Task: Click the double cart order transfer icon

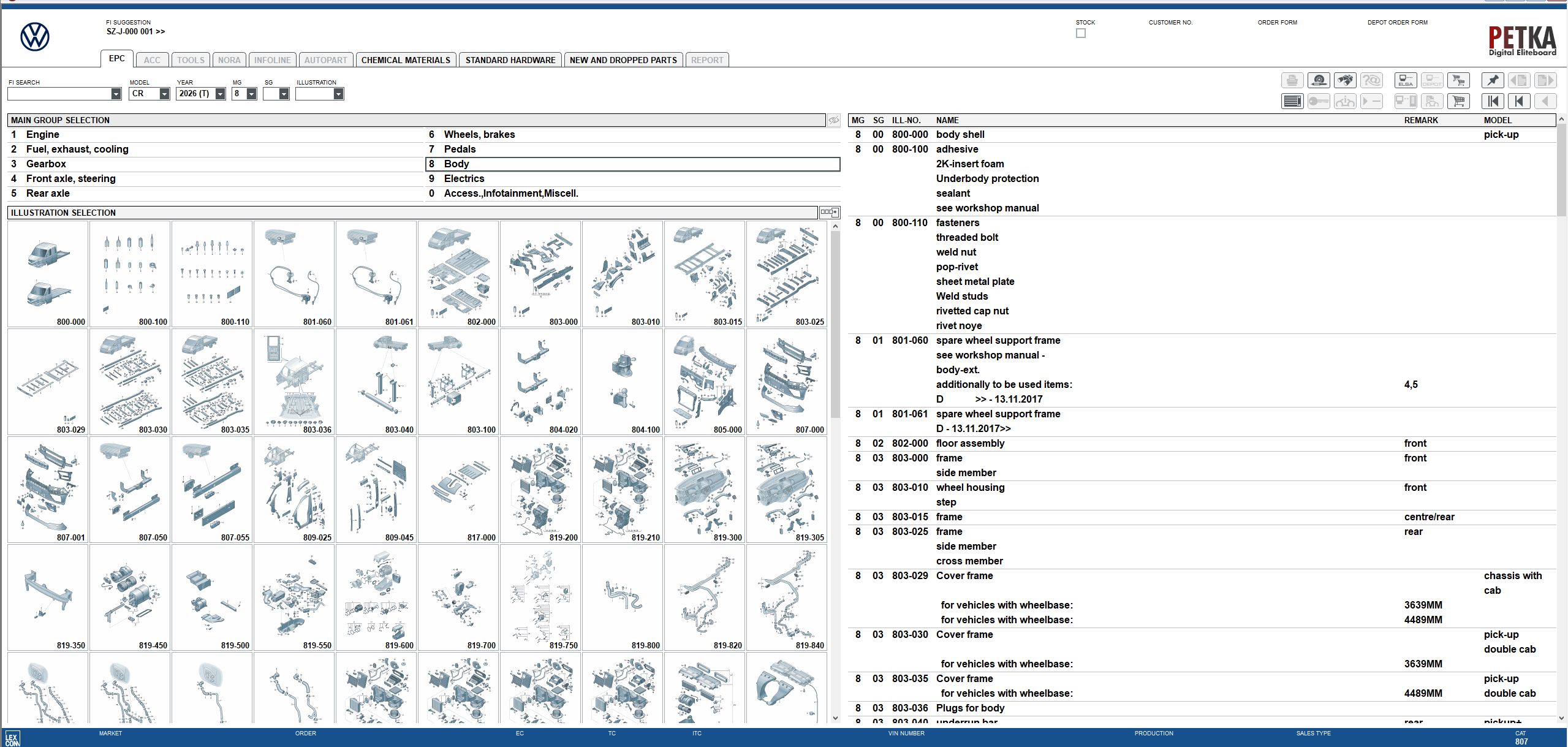Action: (x=1459, y=80)
